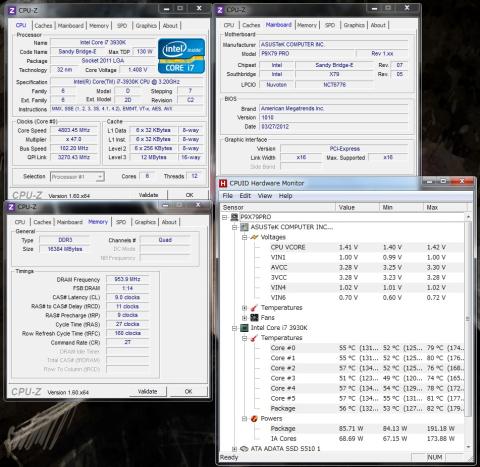Image resolution: width=480 pixels, height=467 pixels.
Task: Click the Core Speed value 4803.45 MHz
Action: click(x=74, y=130)
